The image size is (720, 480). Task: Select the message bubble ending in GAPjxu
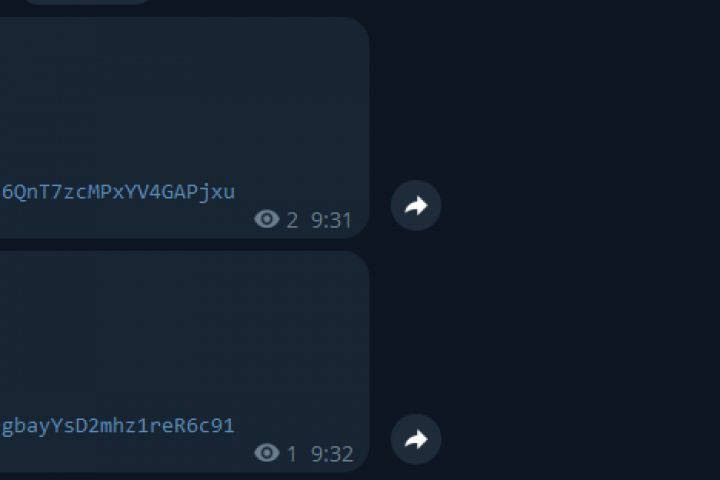pyautogui.click(x=185, y=128)
